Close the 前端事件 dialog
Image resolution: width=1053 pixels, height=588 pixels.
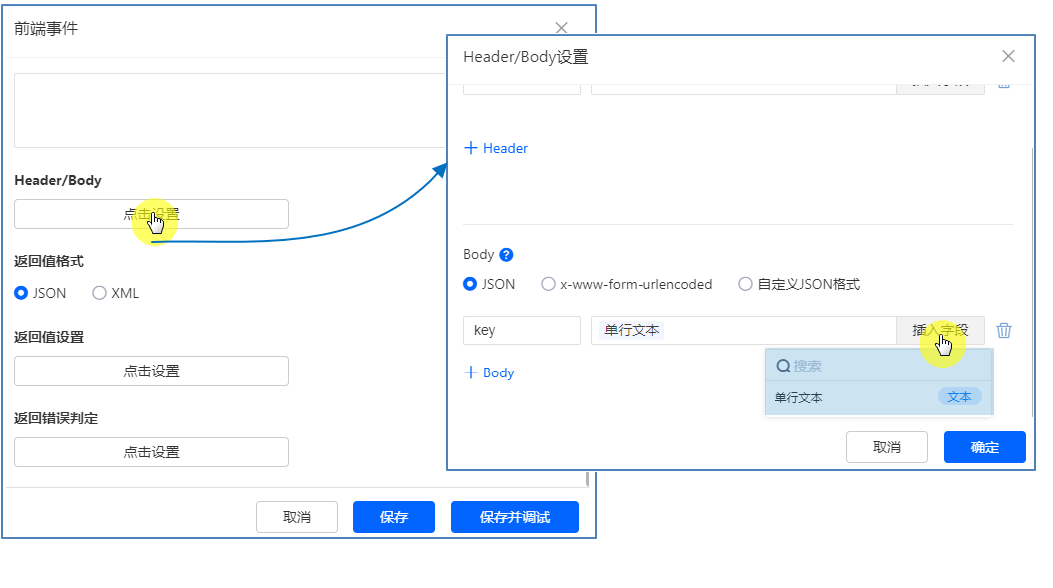(x=561, y=29)
